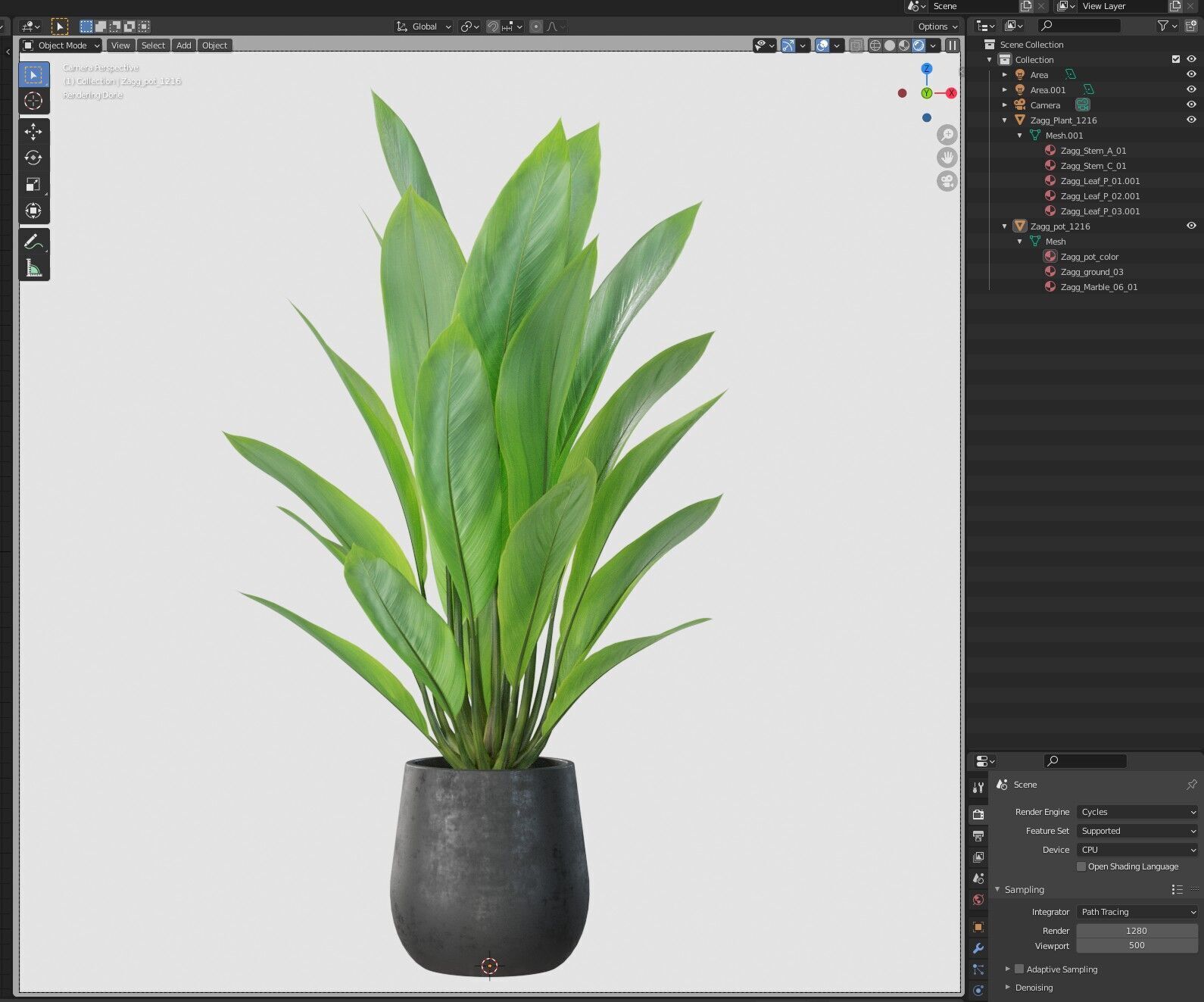Open the Feature Set dropdown
This screenshot has width=1204, height=1002.
coord(1137,831)
